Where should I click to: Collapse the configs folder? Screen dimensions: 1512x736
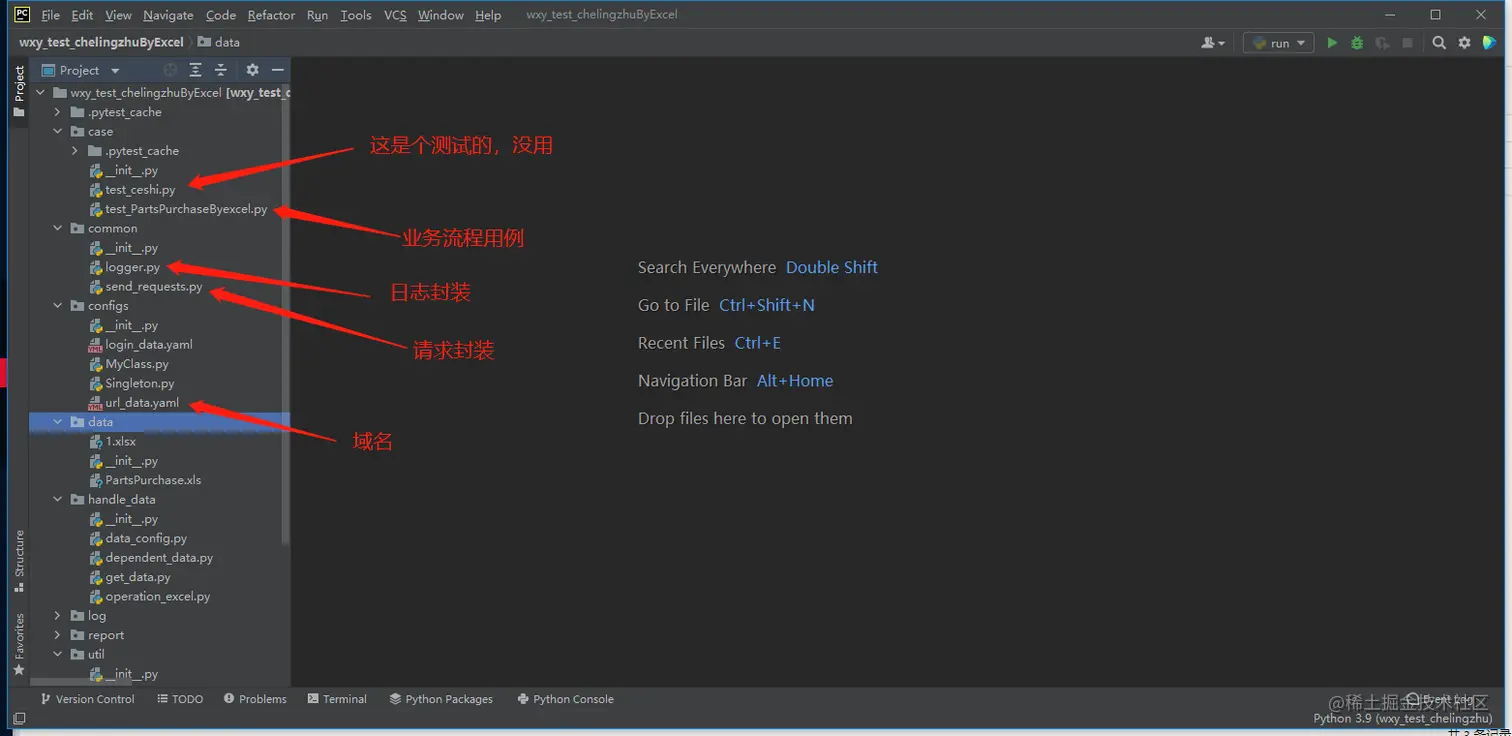click(58, 306)
